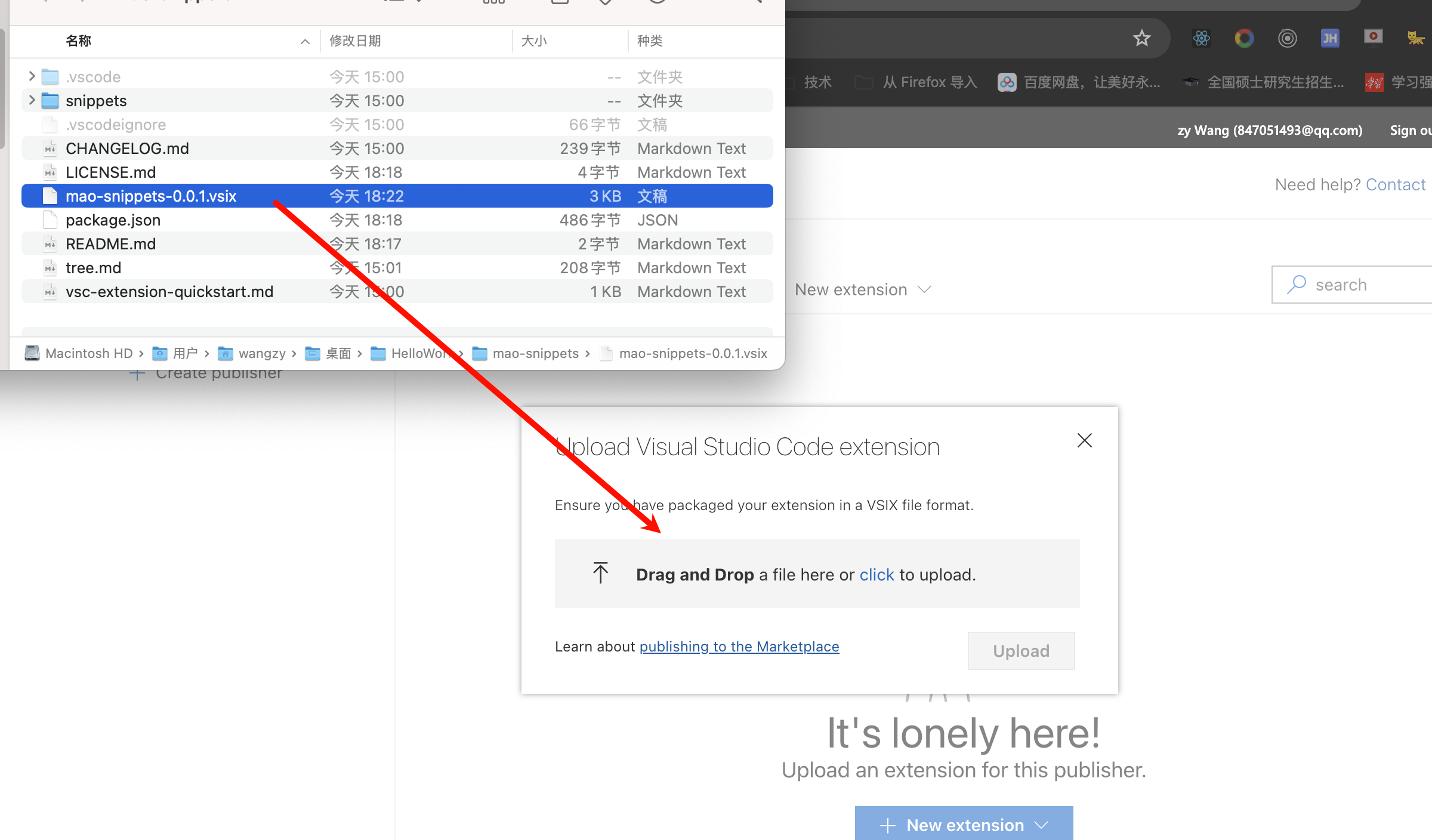The width and height of the screenshot is (1432, 840).
Task: Open the 从 Firefox 导入 bookmark folder
Action: 916,82
